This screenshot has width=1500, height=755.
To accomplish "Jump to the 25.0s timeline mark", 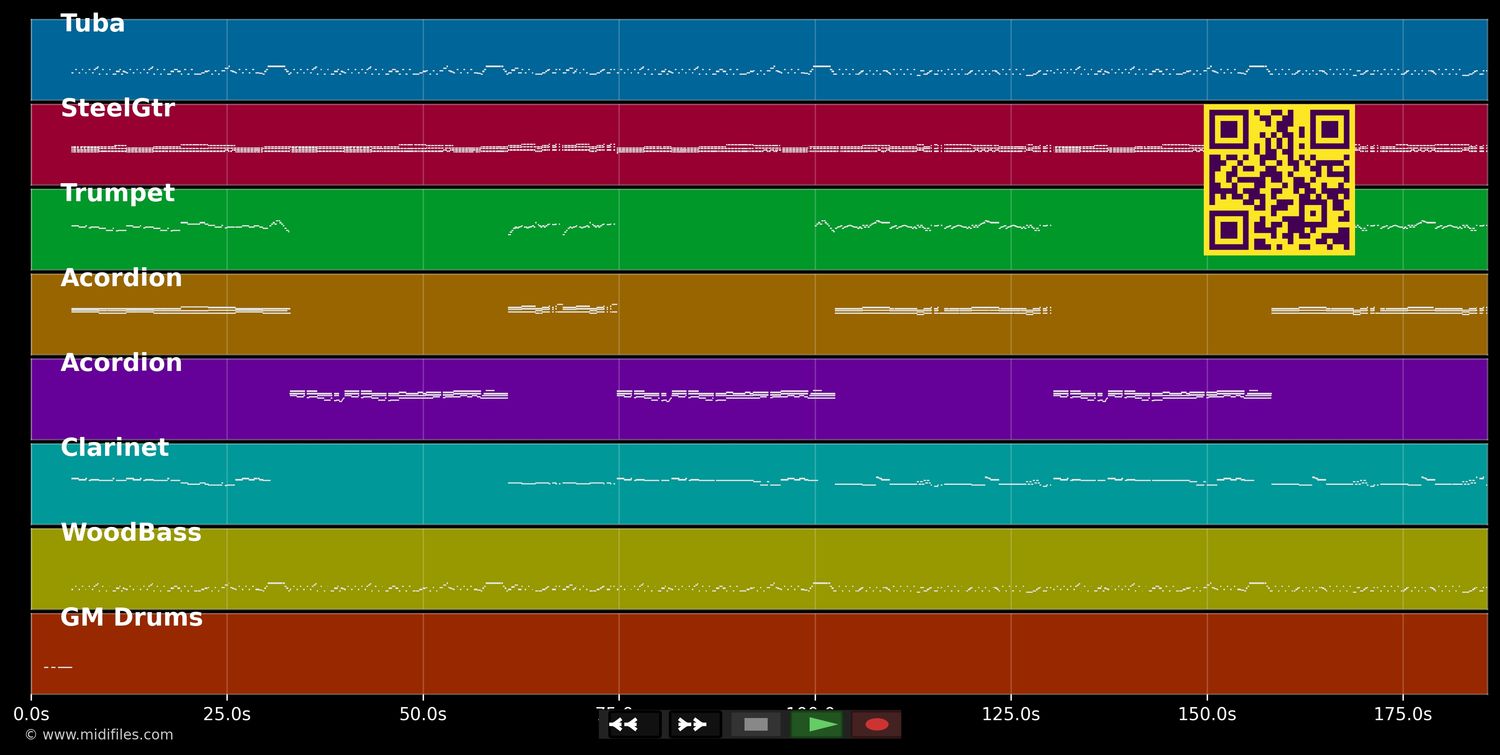I will 227,714.
